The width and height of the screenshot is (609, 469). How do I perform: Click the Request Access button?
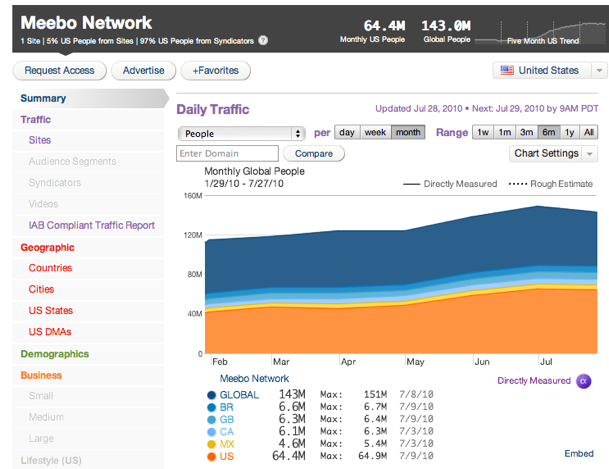coord(59,71)
